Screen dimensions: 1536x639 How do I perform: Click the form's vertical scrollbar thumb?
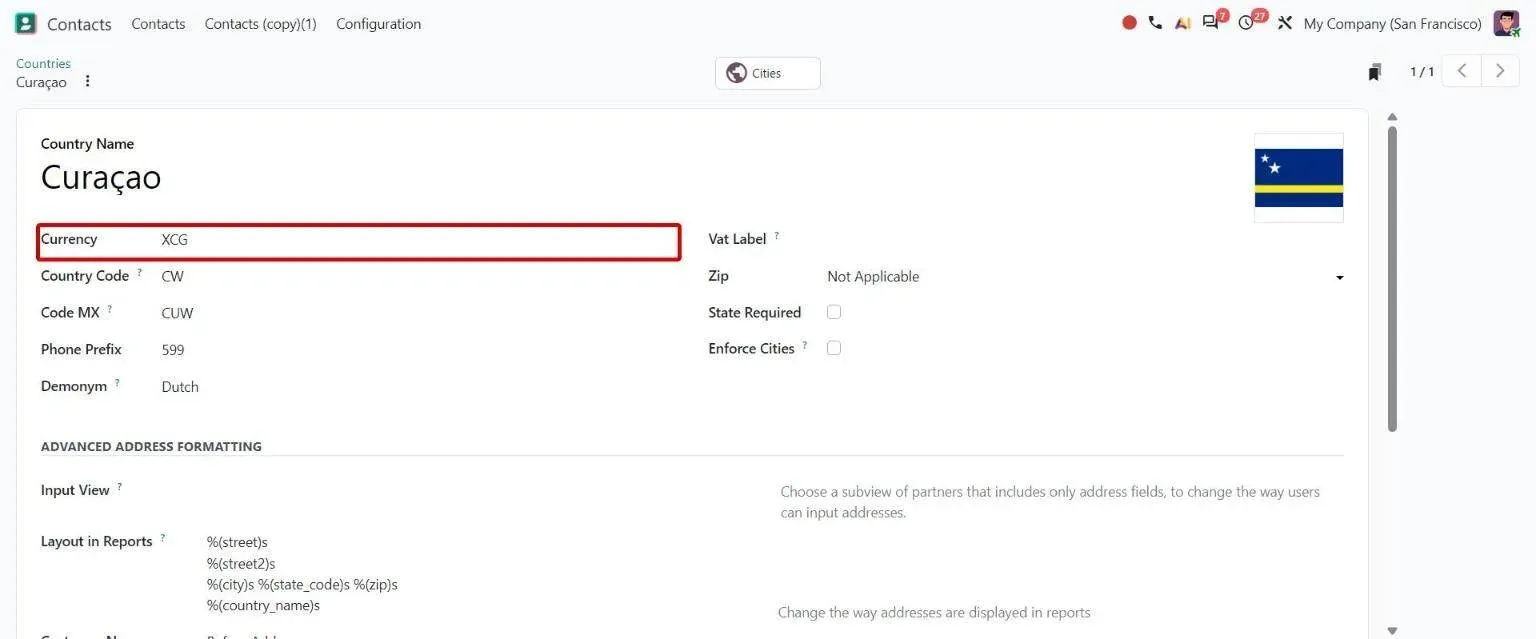tap(1392, 278)
